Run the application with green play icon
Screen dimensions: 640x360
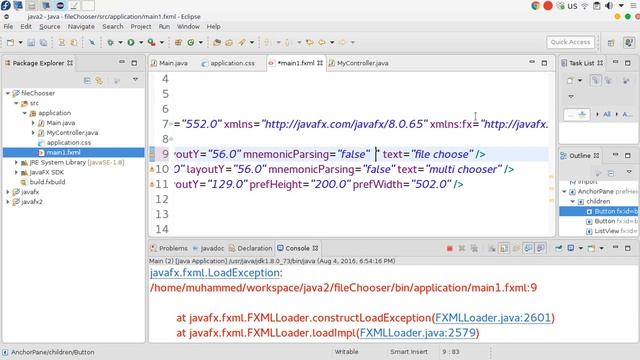click(x=131, y=42)
